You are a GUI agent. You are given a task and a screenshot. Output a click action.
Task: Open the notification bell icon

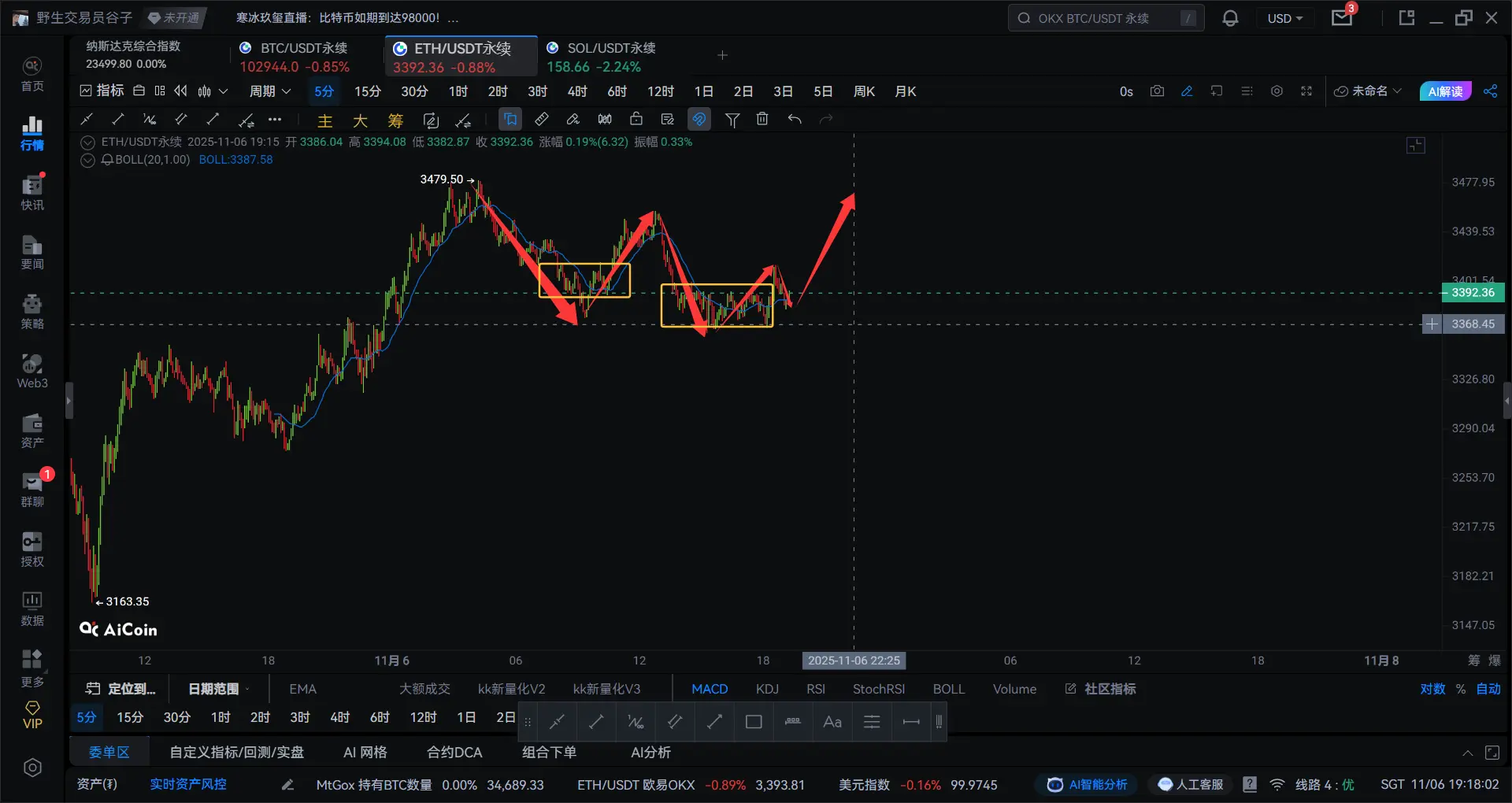tap(1230, 18)
